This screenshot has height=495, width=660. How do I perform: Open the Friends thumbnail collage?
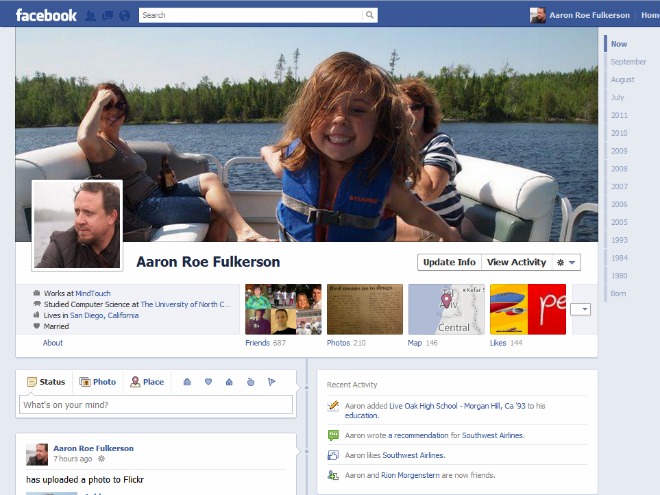coord(283,309)
